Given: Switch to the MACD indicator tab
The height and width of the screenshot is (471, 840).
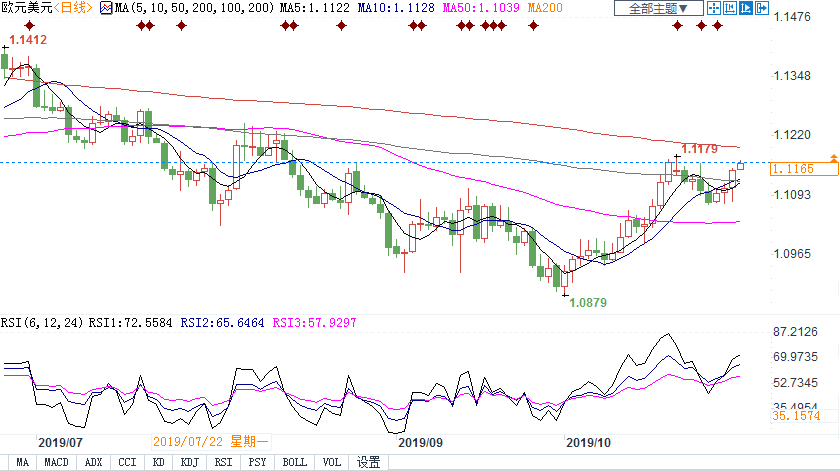Looking at the screenshot, I should 57,462.
